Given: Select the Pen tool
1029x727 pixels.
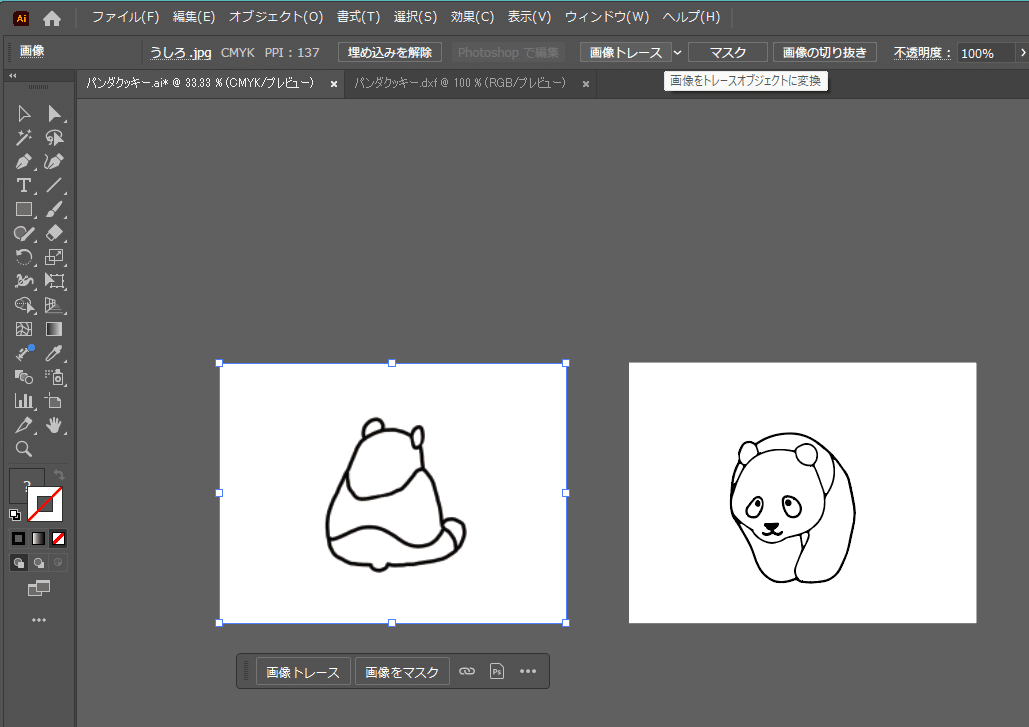Looking at the screenshot, I should click(x=24, y=161).
